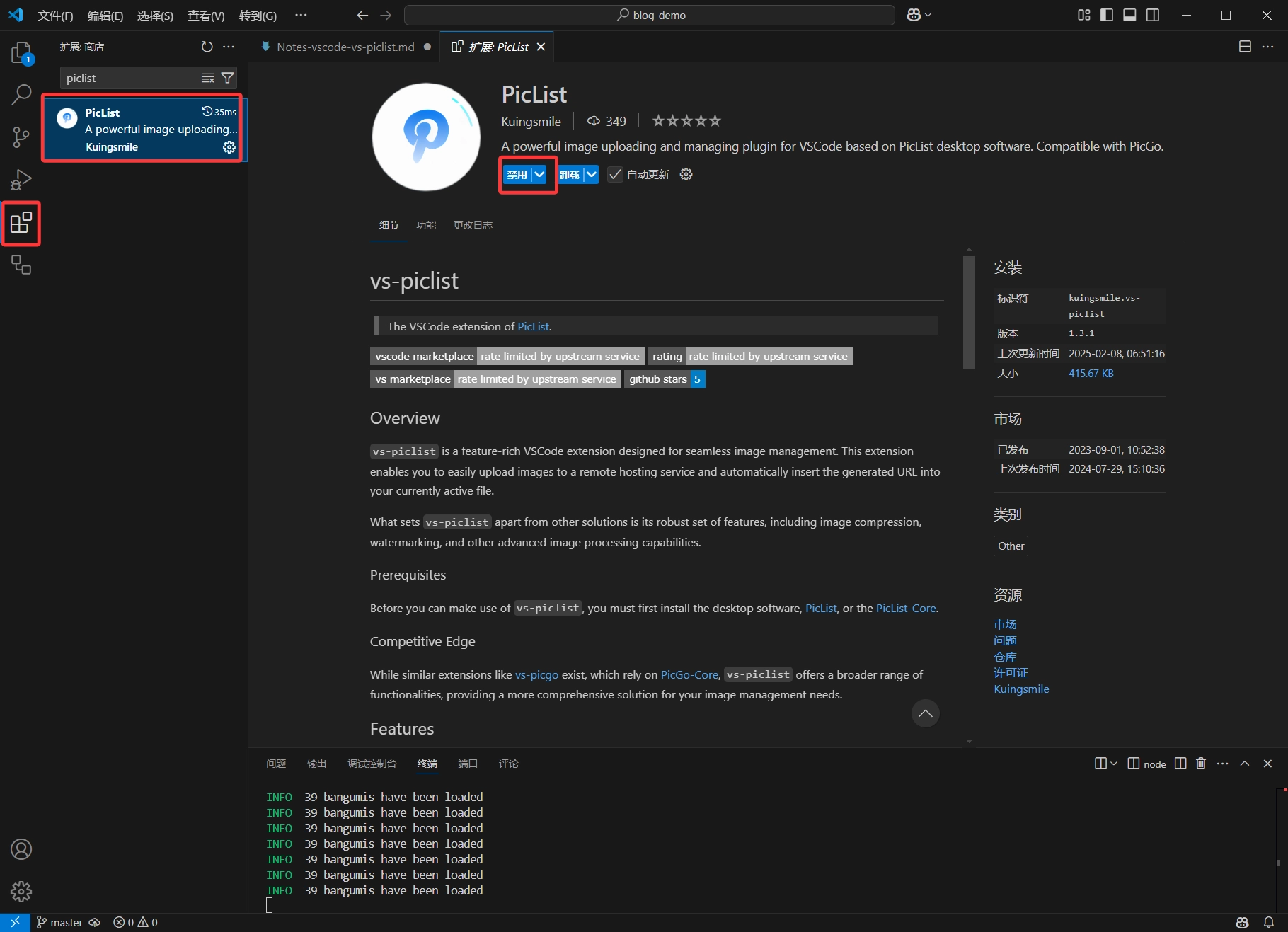
Task: Open the Explorer view in activity bar
Action: pos(21,53)
